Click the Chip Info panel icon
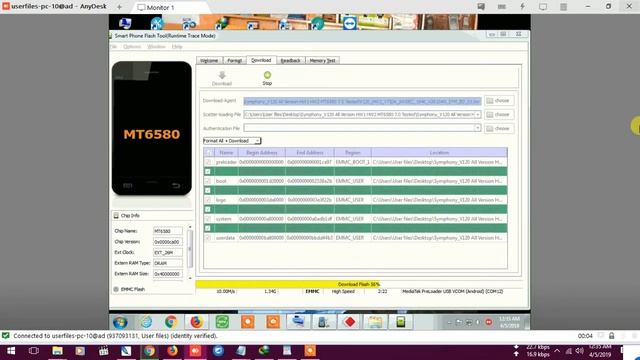 tap(116, 216)
